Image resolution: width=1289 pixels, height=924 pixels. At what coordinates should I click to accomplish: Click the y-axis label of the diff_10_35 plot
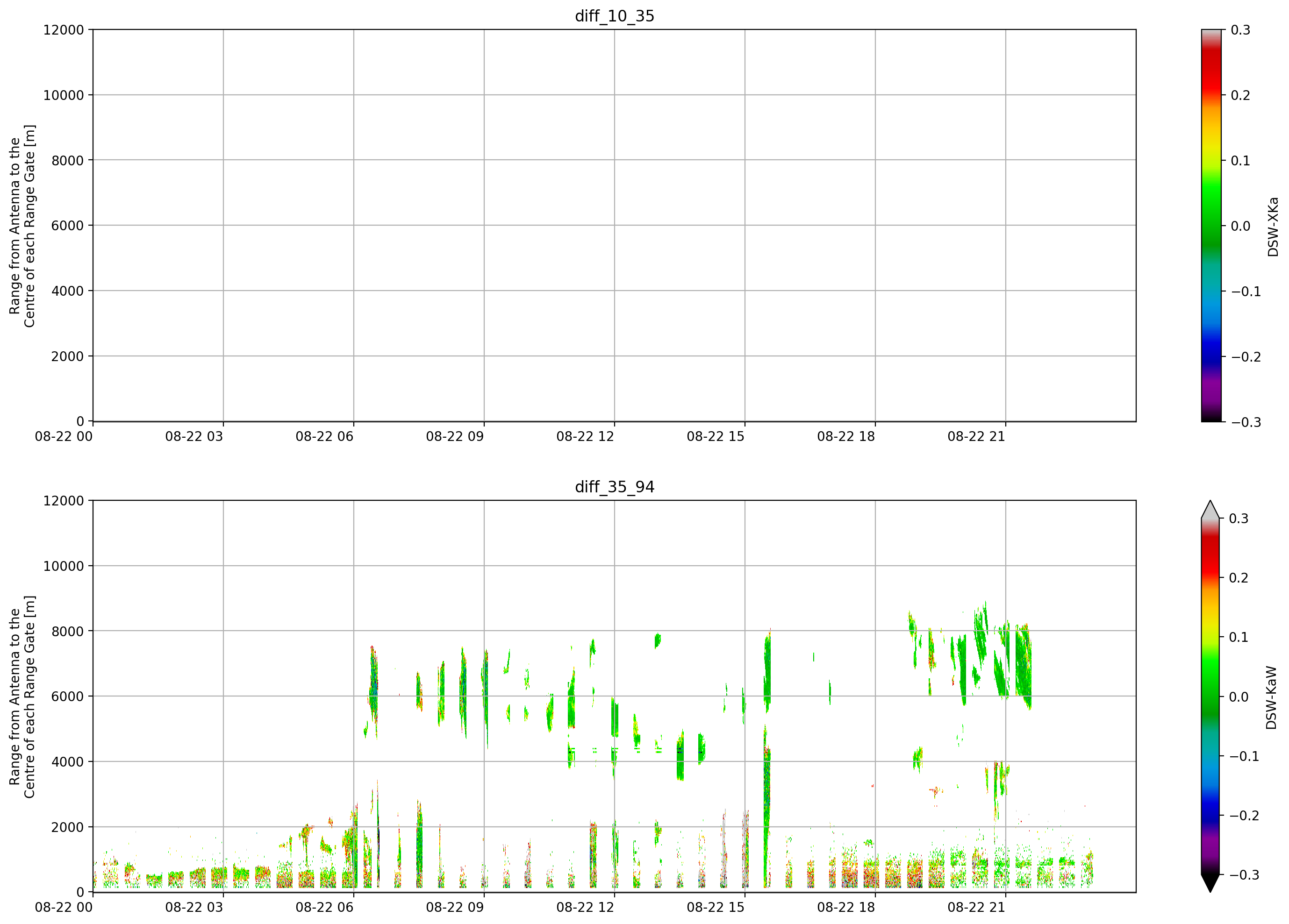[22, 226]
